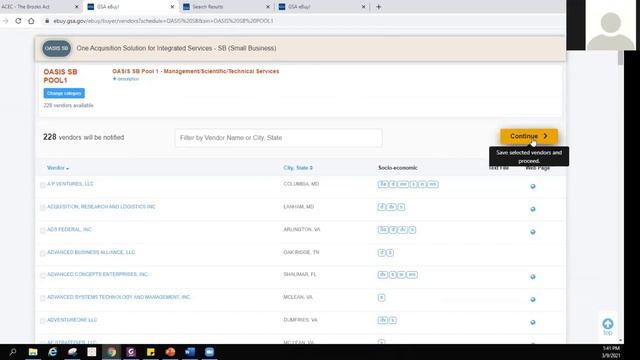Check Advanced Systems Technology and Management row box
Screen dimensions: 640x360
42,299
